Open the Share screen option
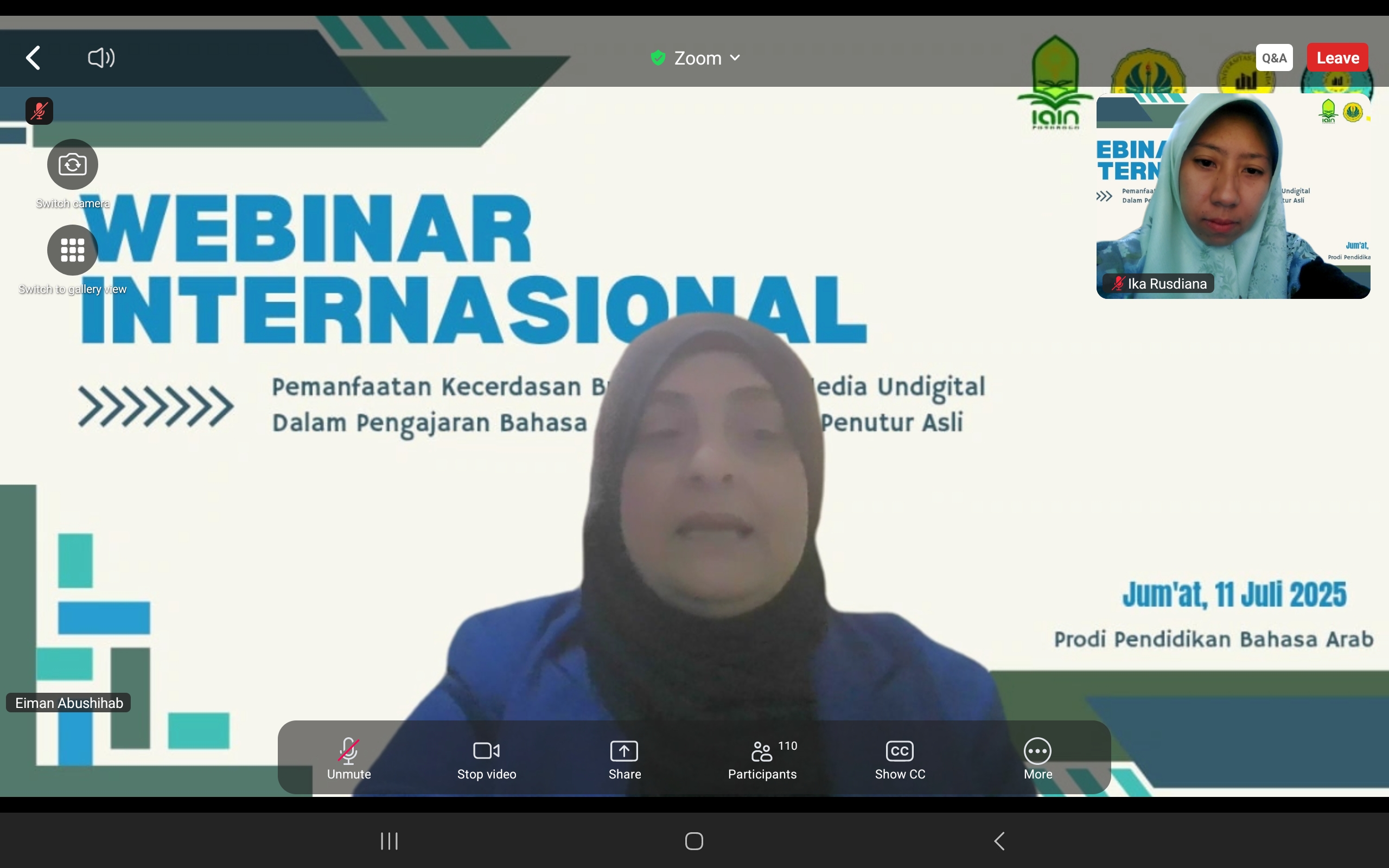This screenshot has width=1389, height=868. [625, 758]
